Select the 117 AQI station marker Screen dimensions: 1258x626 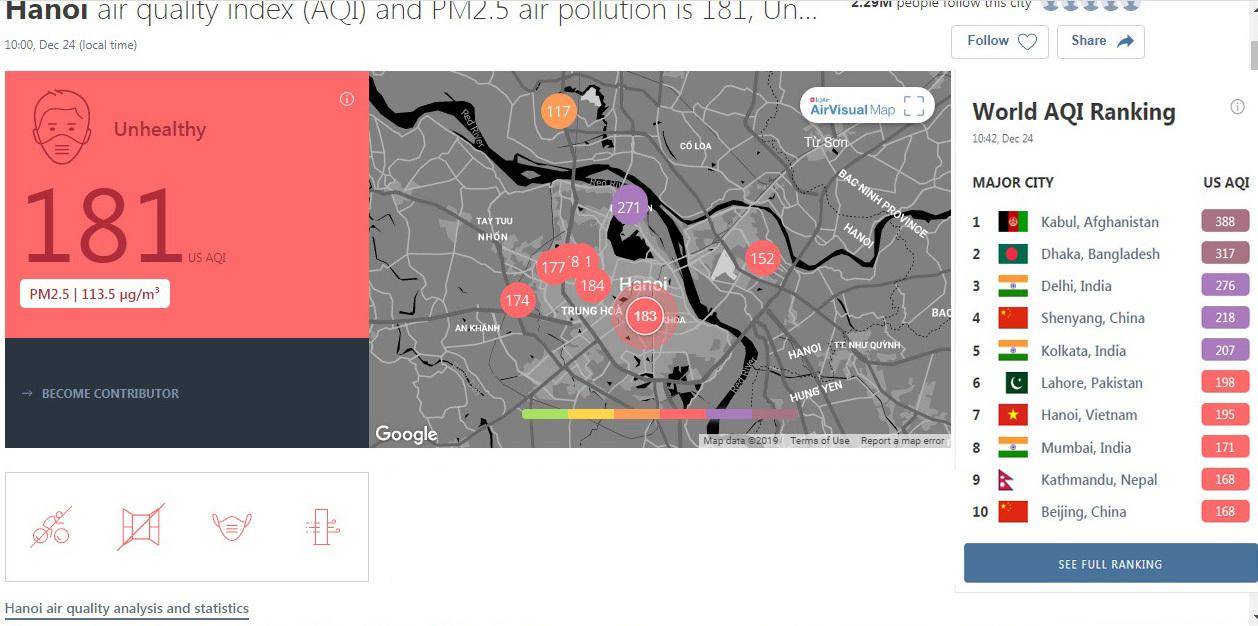tap(558, 111)
